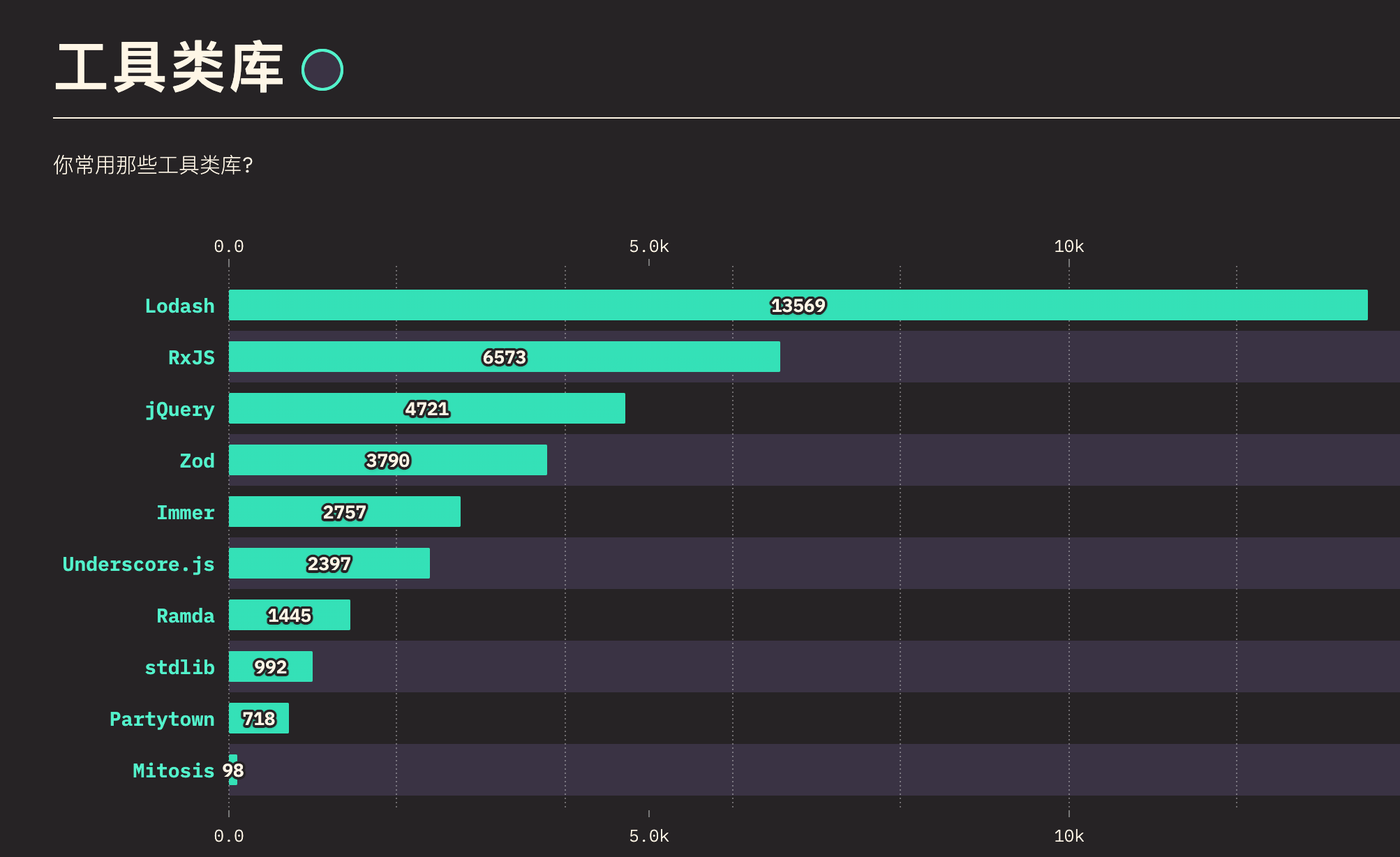
Task: Click the RxJS label text
Action: 191,357
